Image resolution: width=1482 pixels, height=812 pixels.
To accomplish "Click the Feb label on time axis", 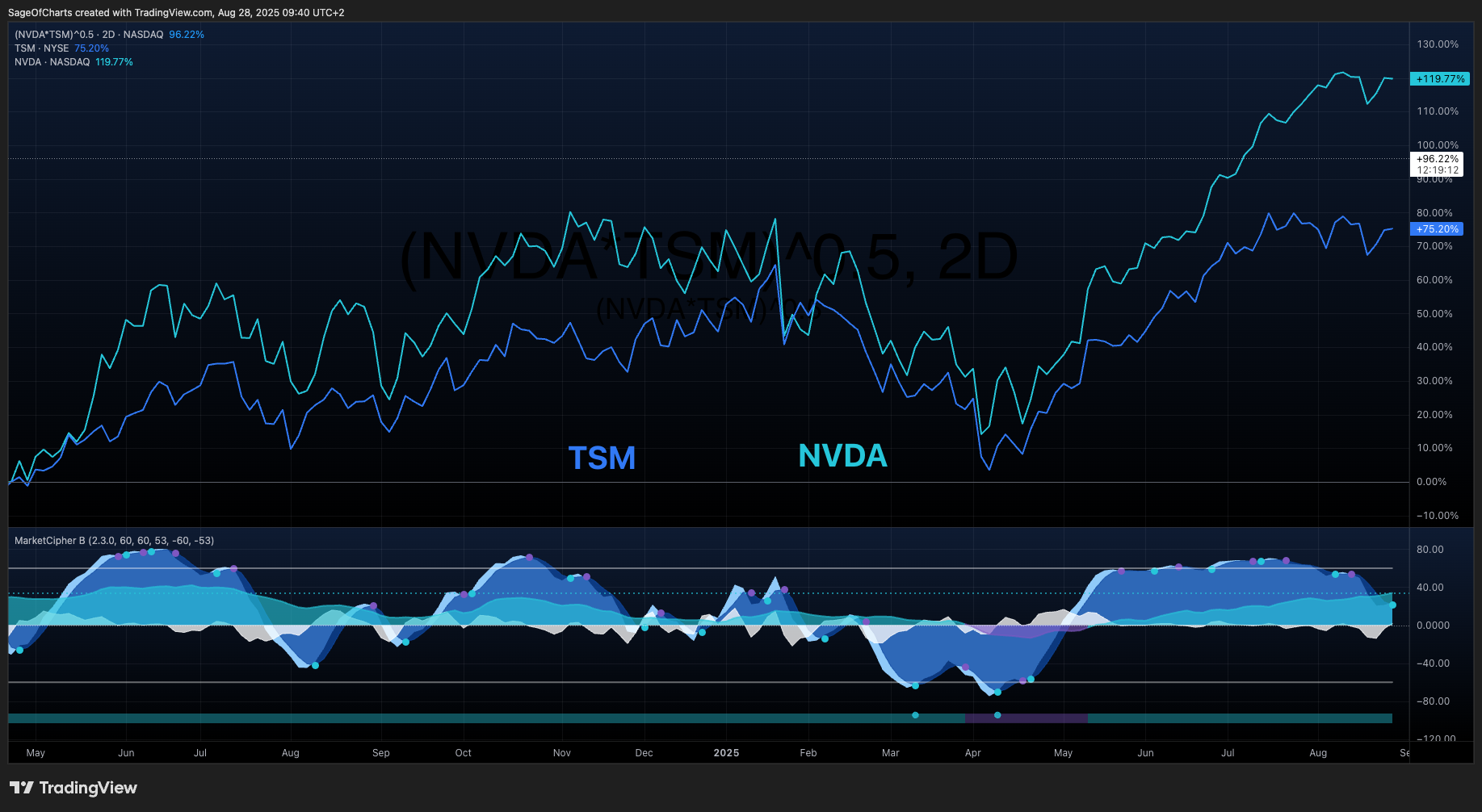I will tap(808, 753).
